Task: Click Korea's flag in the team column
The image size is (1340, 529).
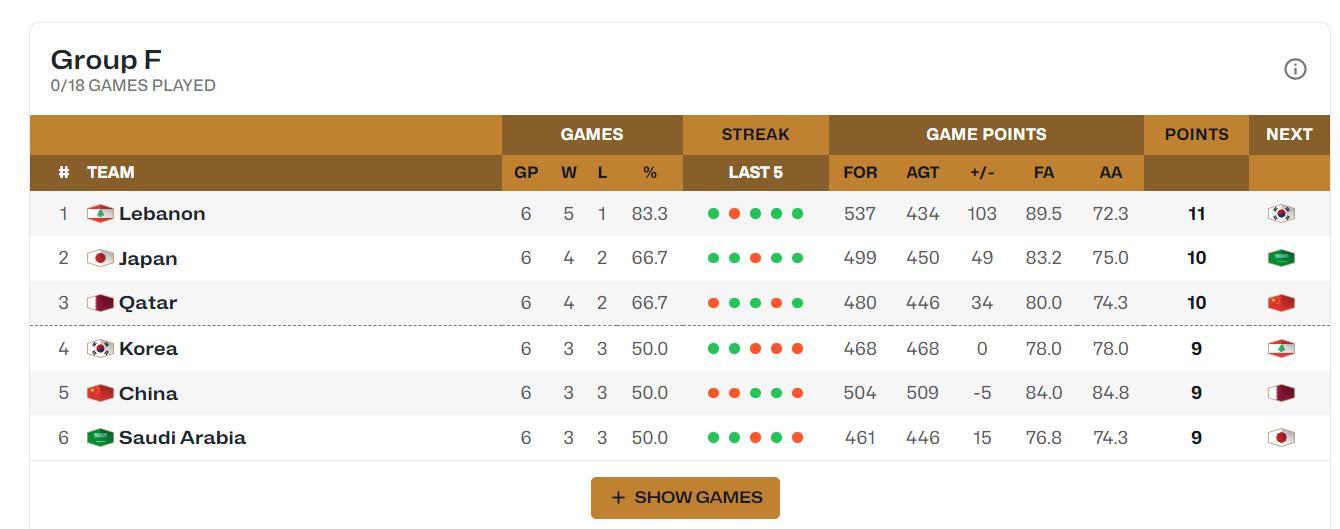Action: click(100, 348)
